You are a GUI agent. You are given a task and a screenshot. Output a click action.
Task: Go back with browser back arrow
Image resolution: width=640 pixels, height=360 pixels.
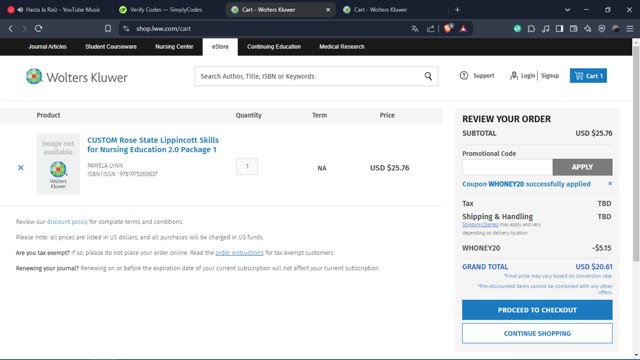[11, 29]
